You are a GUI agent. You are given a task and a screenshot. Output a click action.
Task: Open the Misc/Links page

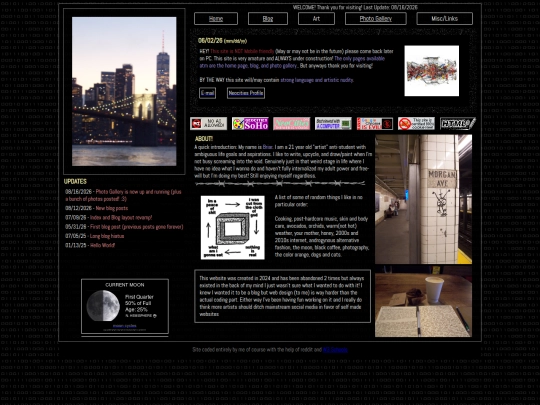pos(444,19)
